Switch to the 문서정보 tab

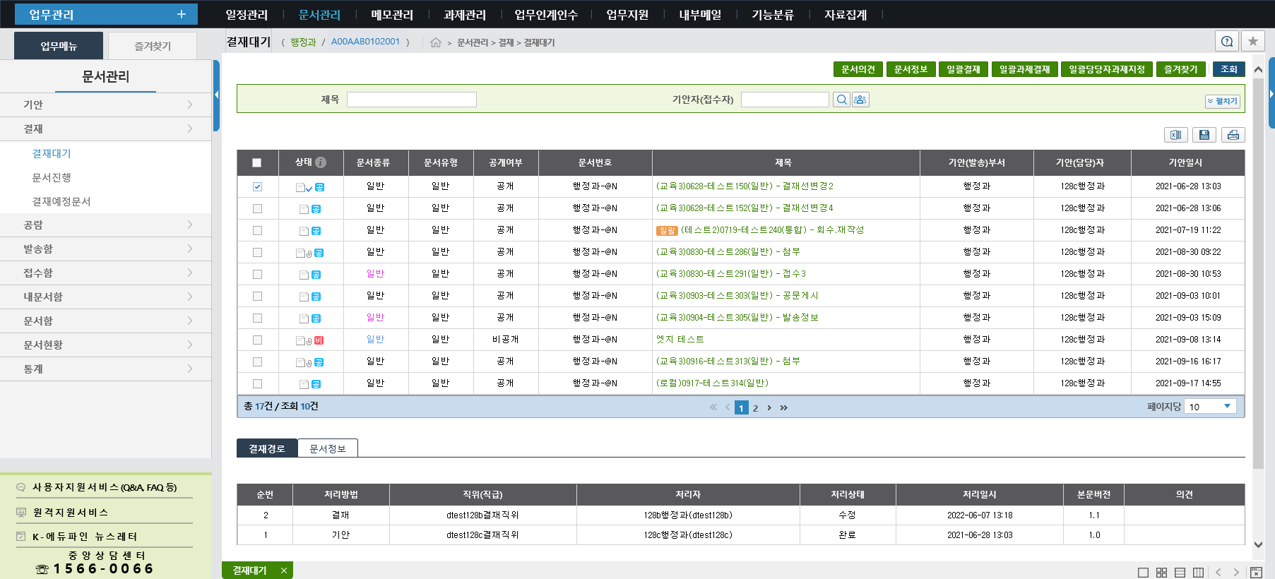tap(327, 449)
